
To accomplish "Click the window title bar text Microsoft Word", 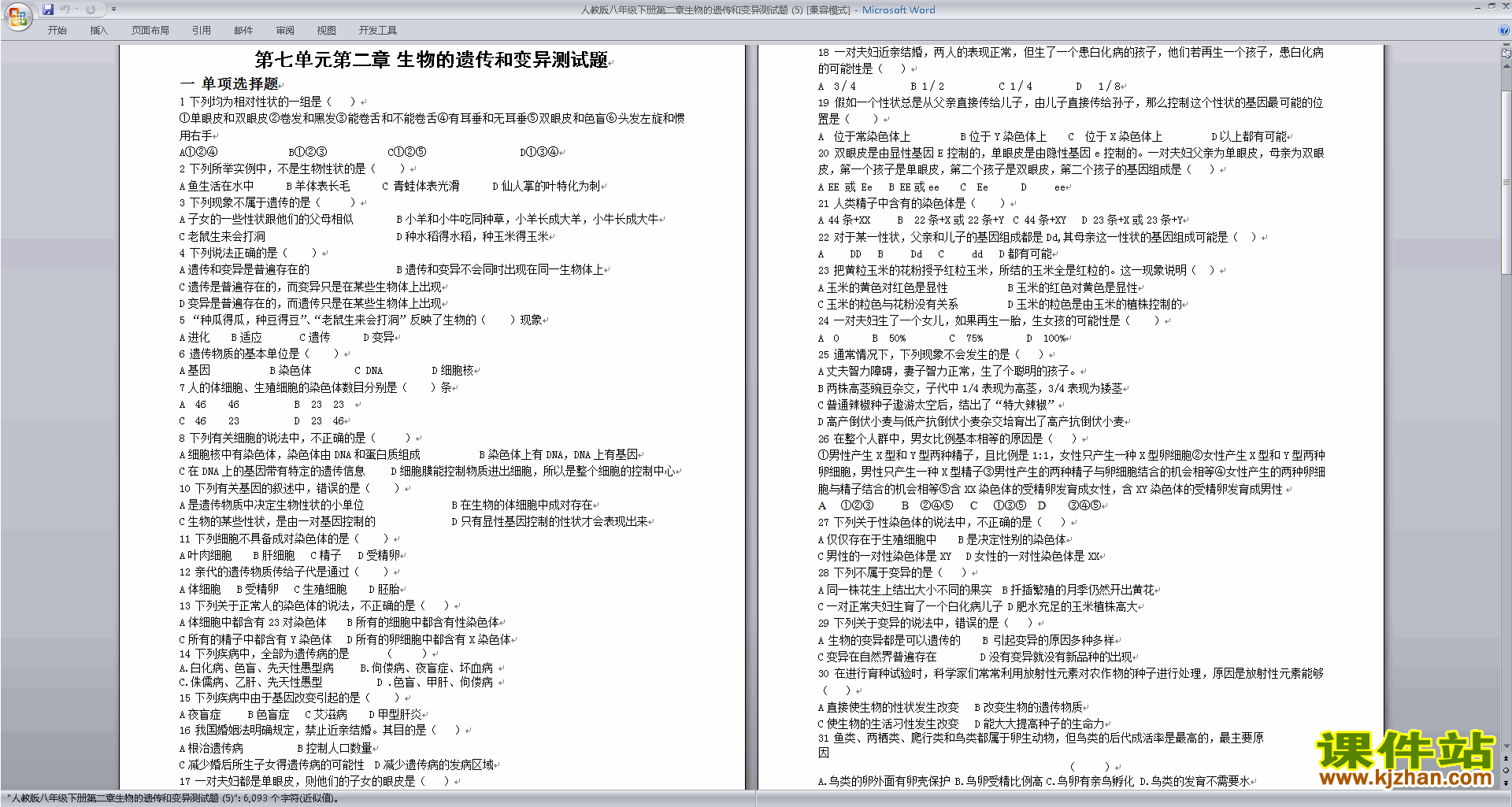I will 899,9.
